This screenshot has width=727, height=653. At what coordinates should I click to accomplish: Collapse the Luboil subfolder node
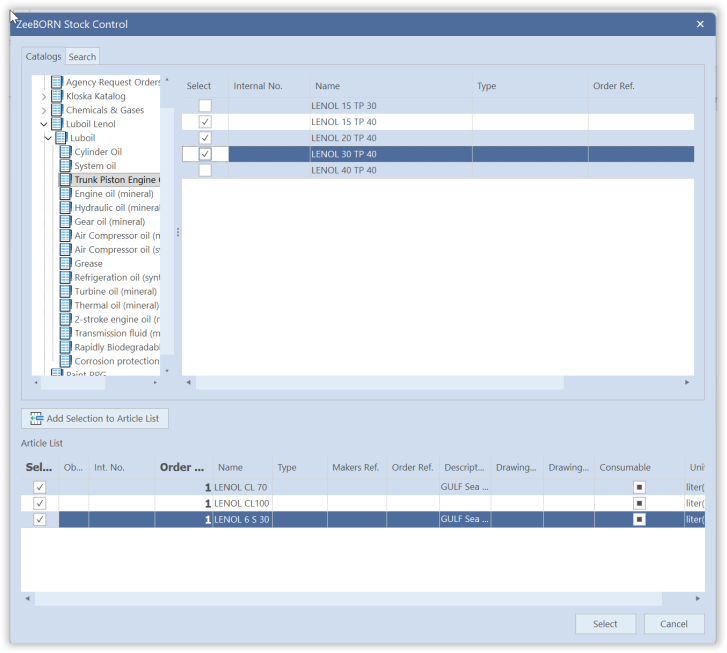(48, 138)
